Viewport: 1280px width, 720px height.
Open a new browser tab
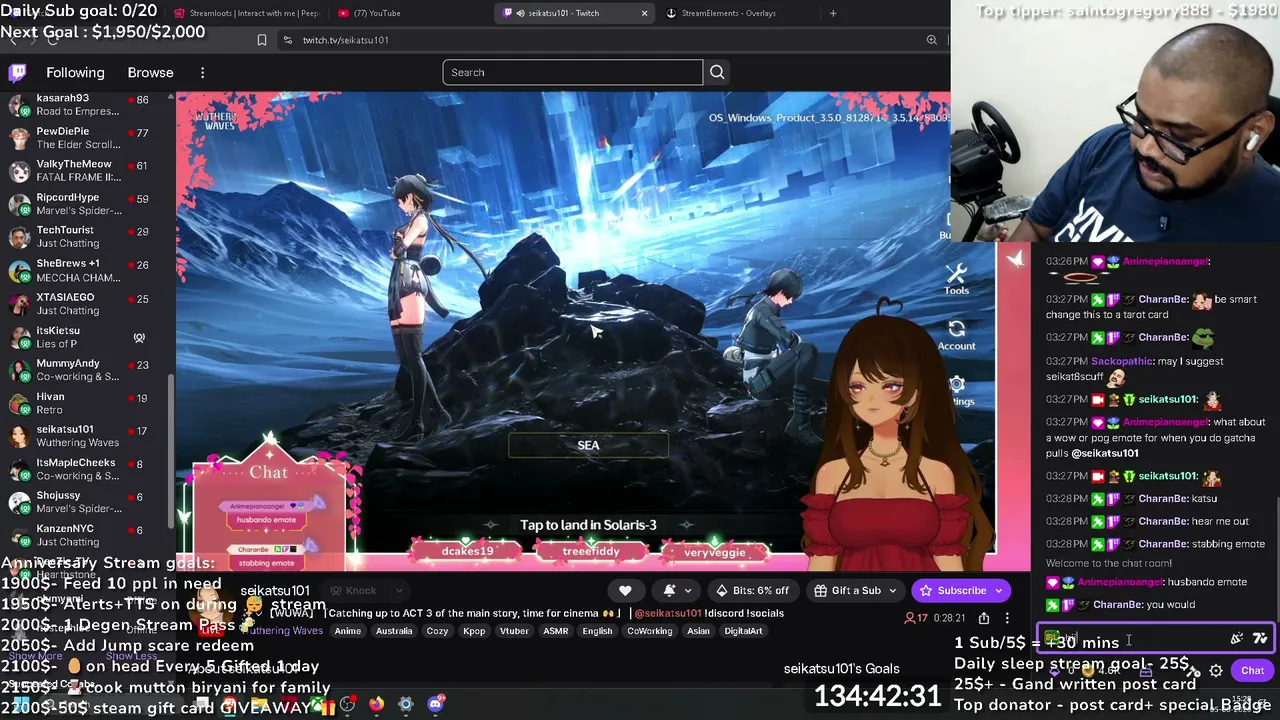(833, 13)
